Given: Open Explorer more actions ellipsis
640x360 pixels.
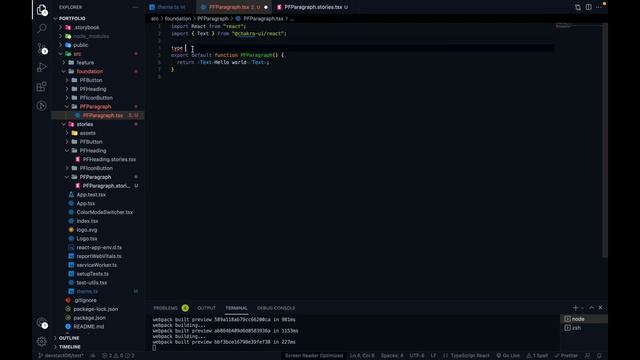Looking at the screenshot, I should 135,7.
